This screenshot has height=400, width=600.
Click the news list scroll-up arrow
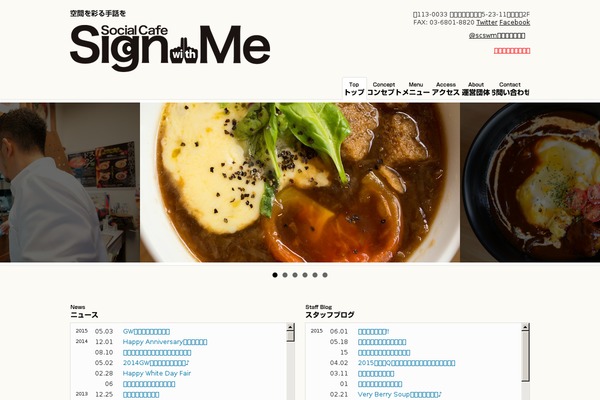290,327
